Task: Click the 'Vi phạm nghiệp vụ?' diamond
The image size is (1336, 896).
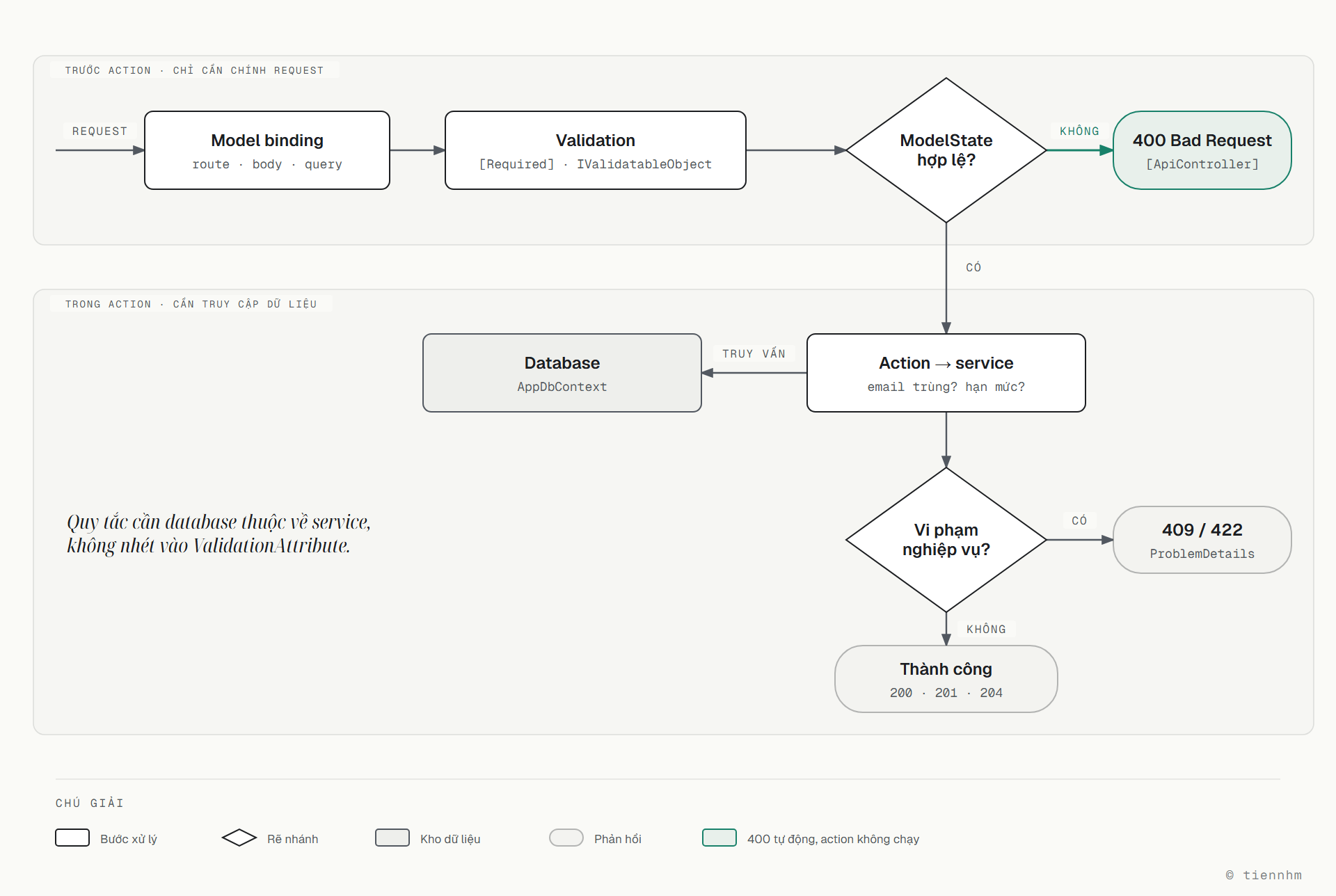Action: tap(946, 540)
